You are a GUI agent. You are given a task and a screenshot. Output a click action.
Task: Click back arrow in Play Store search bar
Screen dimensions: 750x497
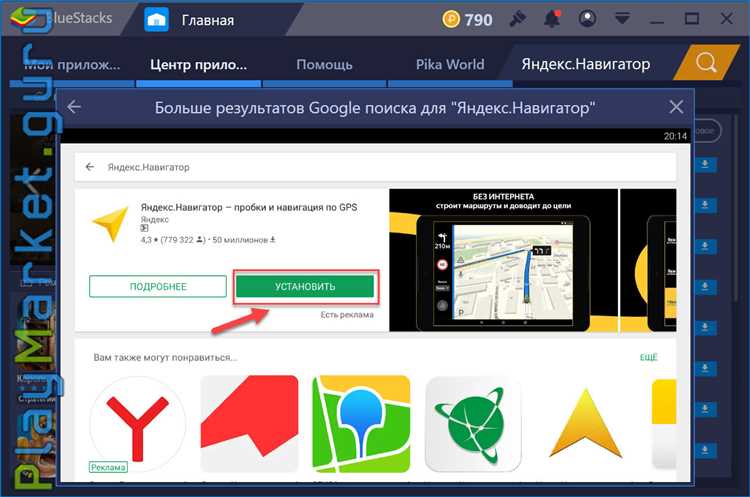(89, 167)
